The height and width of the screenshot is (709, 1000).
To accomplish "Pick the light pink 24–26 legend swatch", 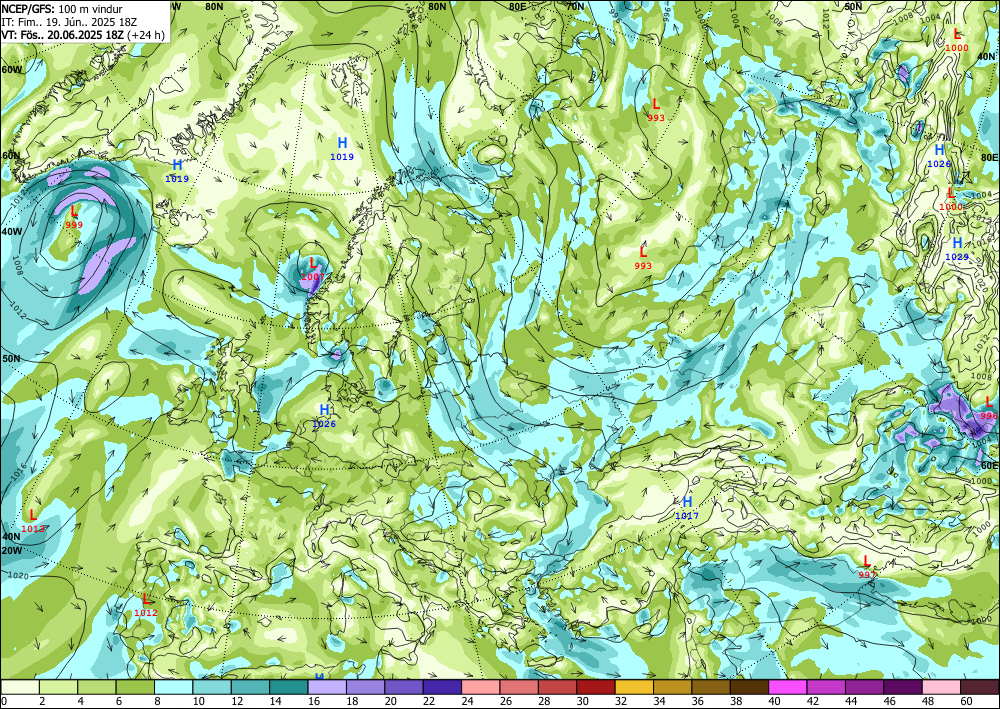I will click(480, 687).
